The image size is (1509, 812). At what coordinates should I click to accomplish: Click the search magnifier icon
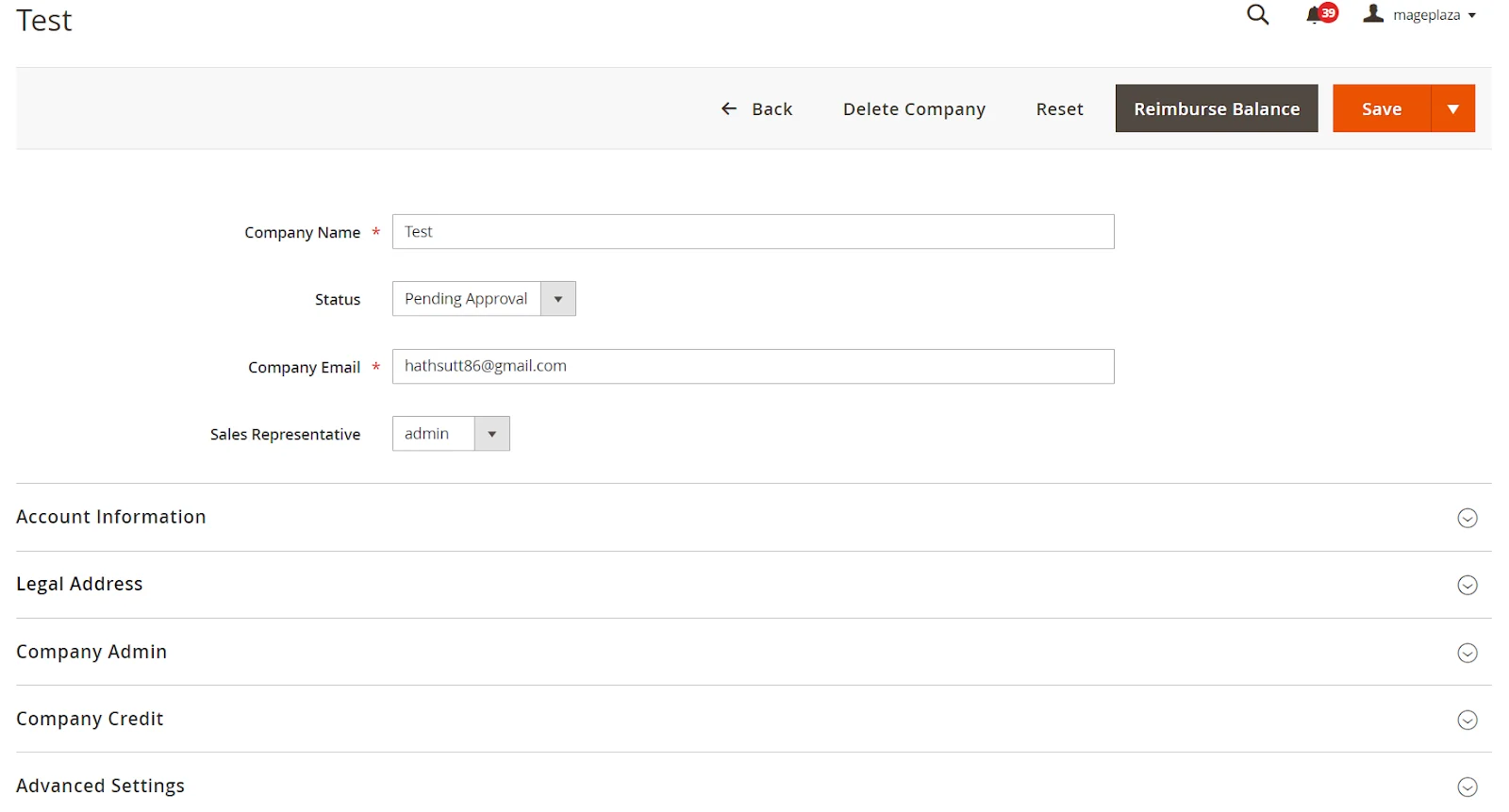1257,15
